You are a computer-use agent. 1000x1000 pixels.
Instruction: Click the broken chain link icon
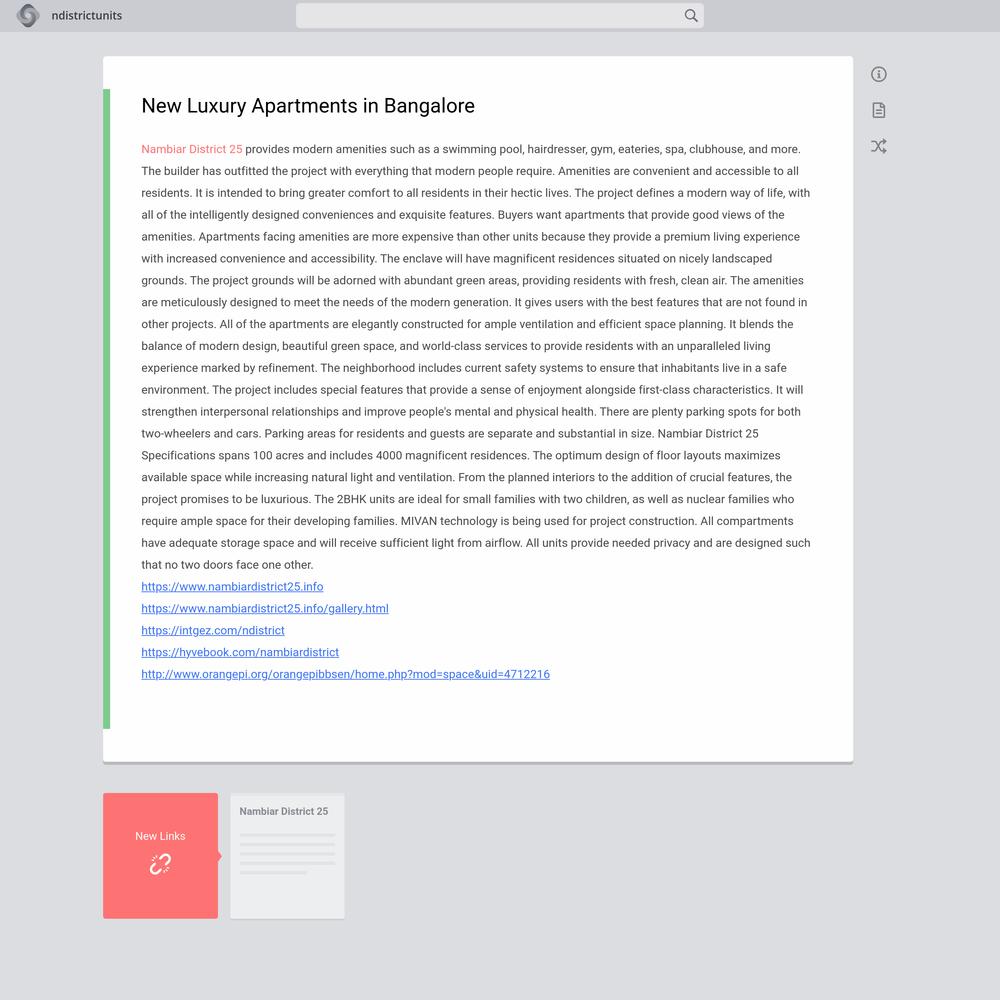pyautogui.click(x=160, y=864)
